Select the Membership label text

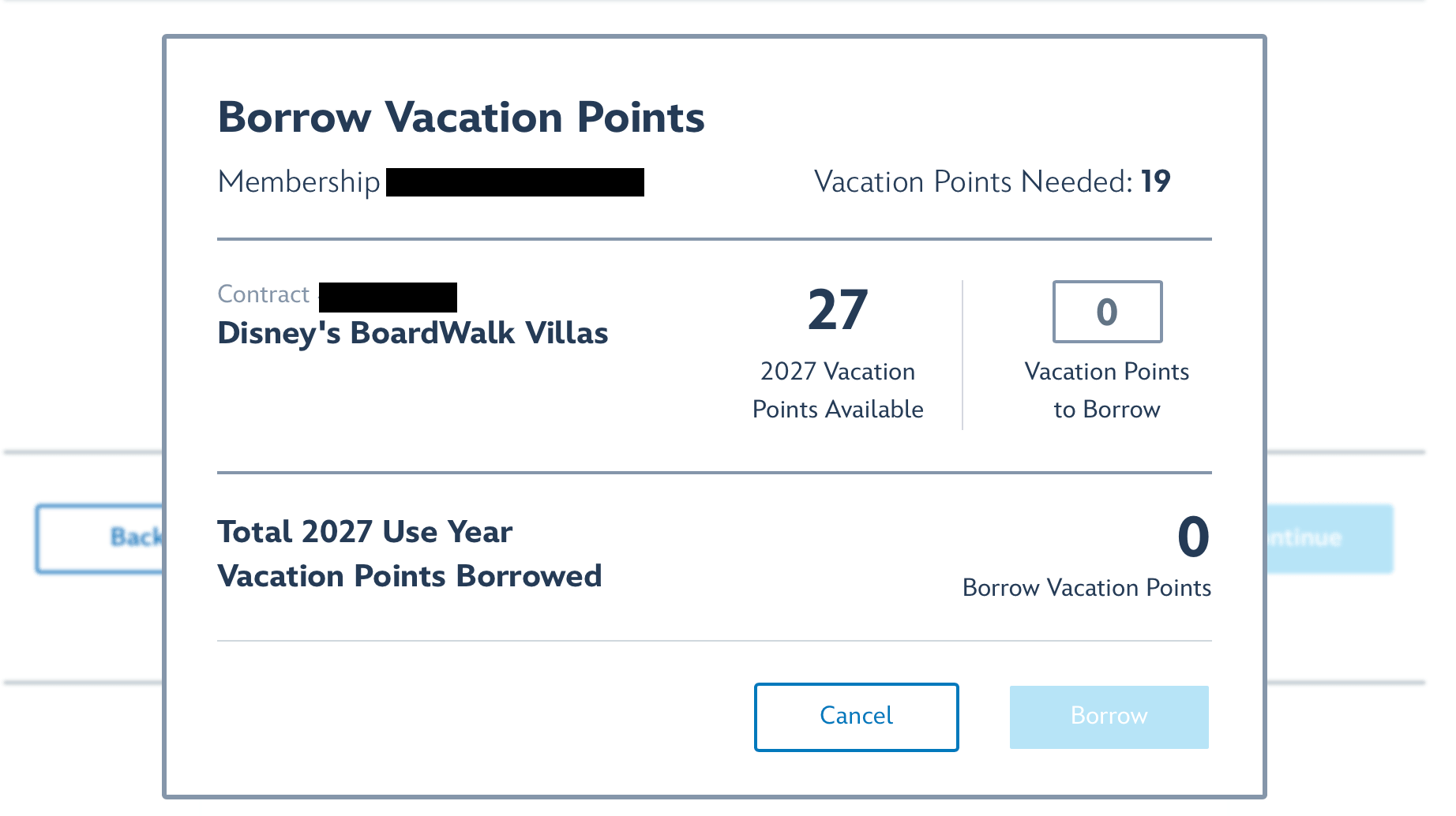pos(298,182)
